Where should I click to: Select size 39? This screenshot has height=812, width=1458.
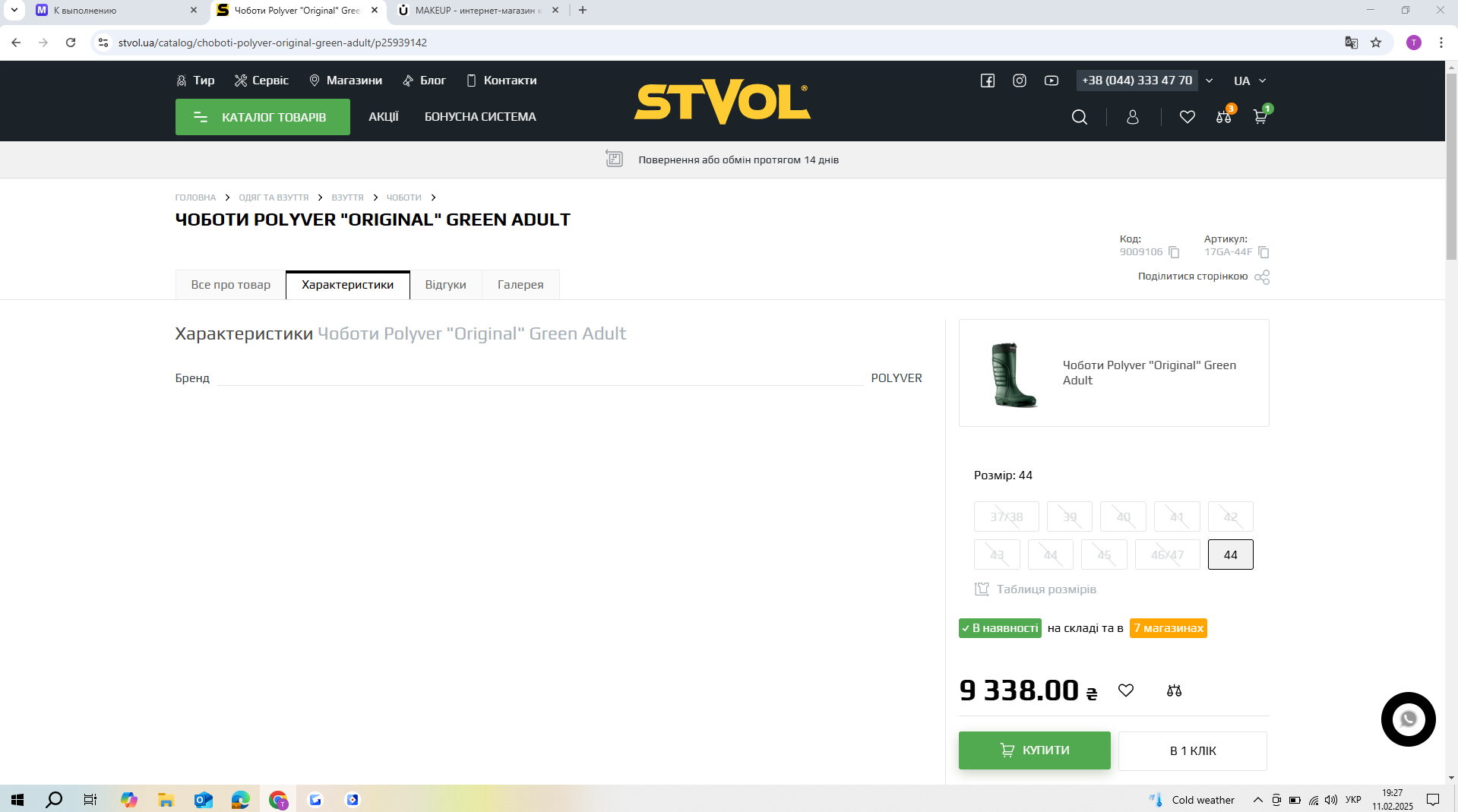pos(1070,517)
